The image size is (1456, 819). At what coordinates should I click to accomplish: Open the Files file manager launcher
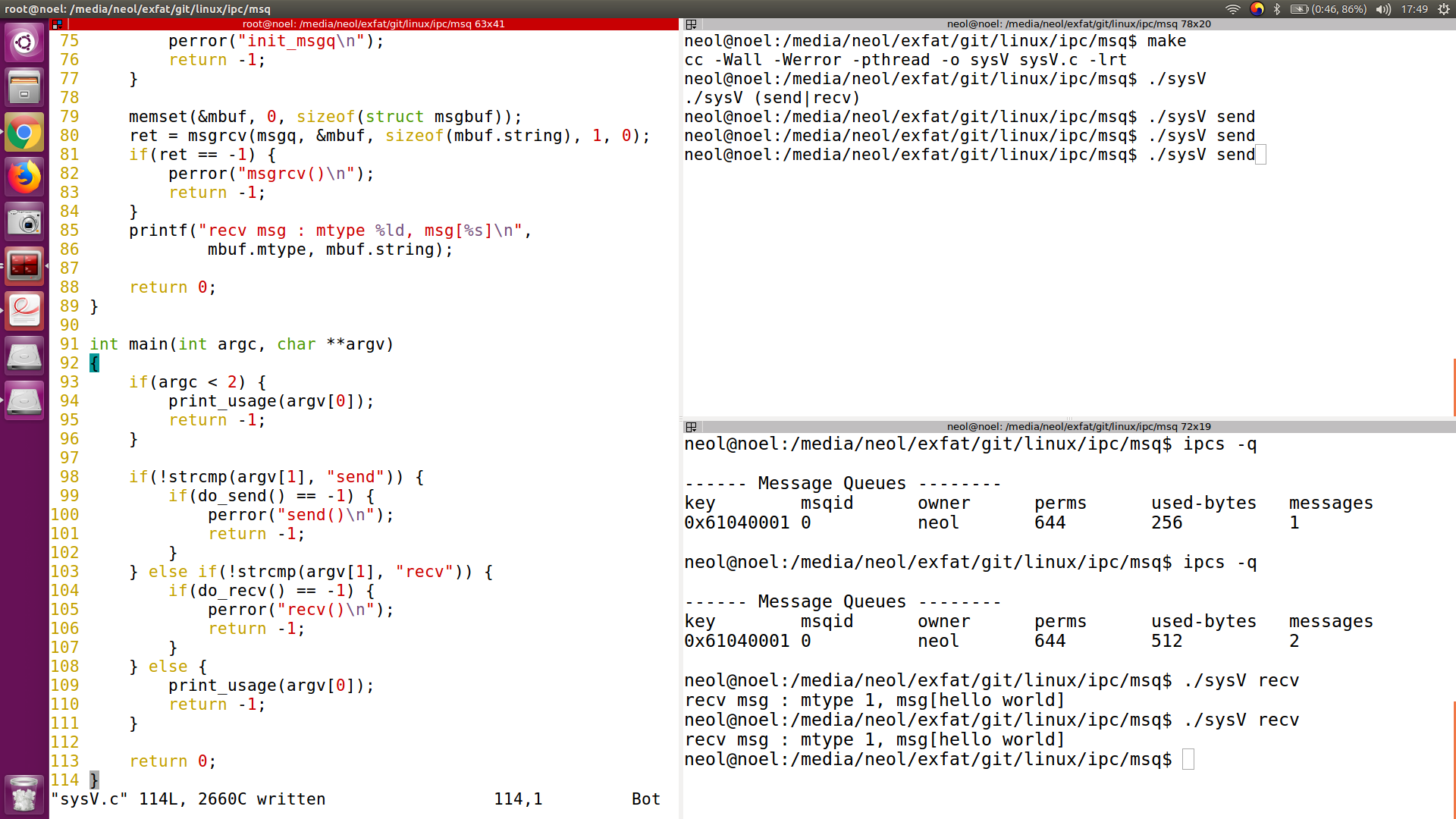[24, 87]
